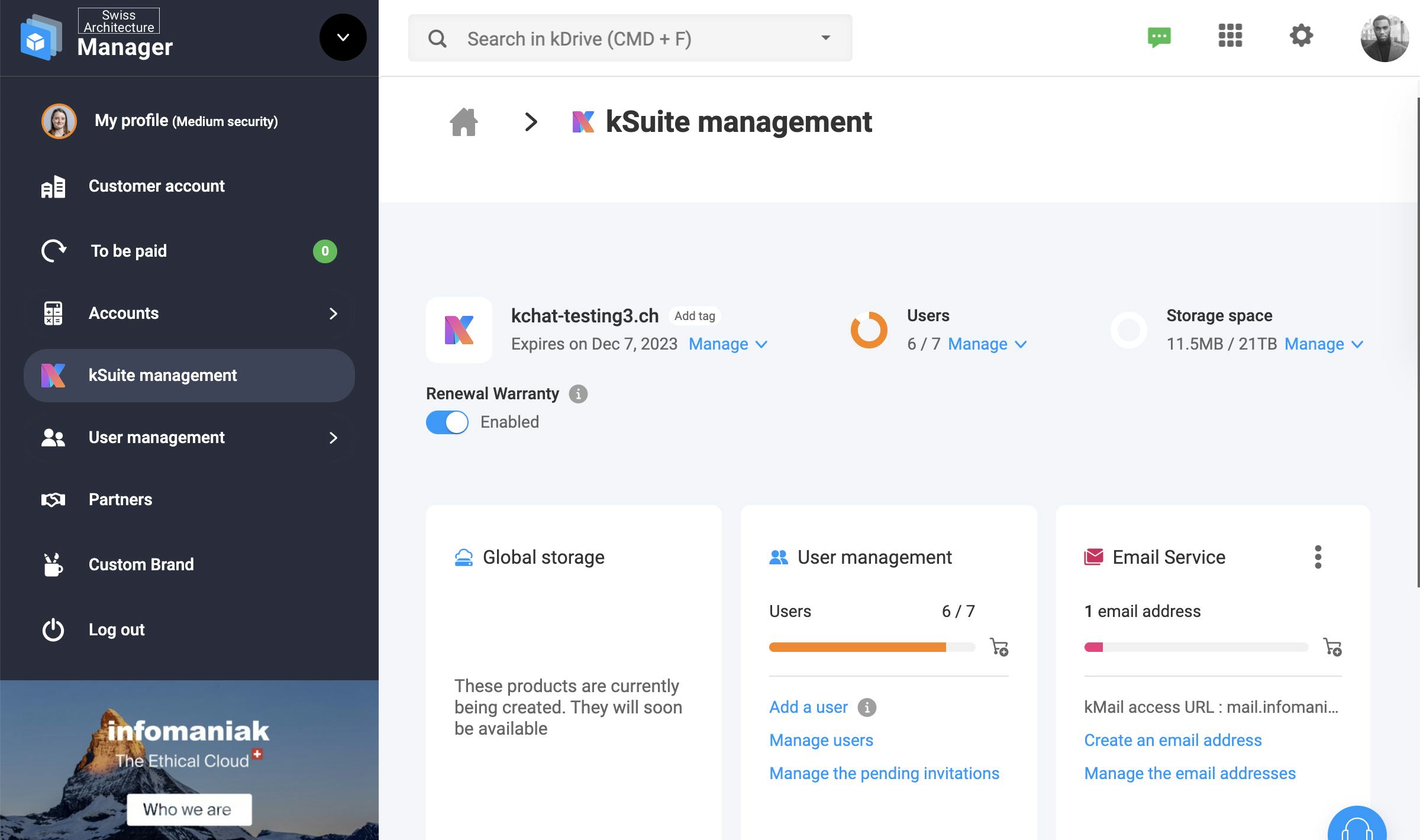Click Create an email address
1420x840 pixels.
[x=1172, y=740]
